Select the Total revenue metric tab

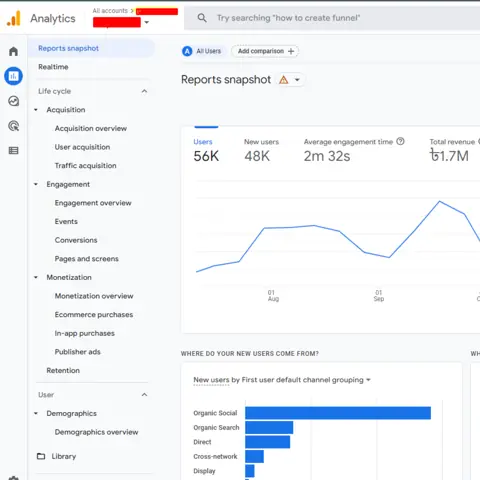pos(454,151)
